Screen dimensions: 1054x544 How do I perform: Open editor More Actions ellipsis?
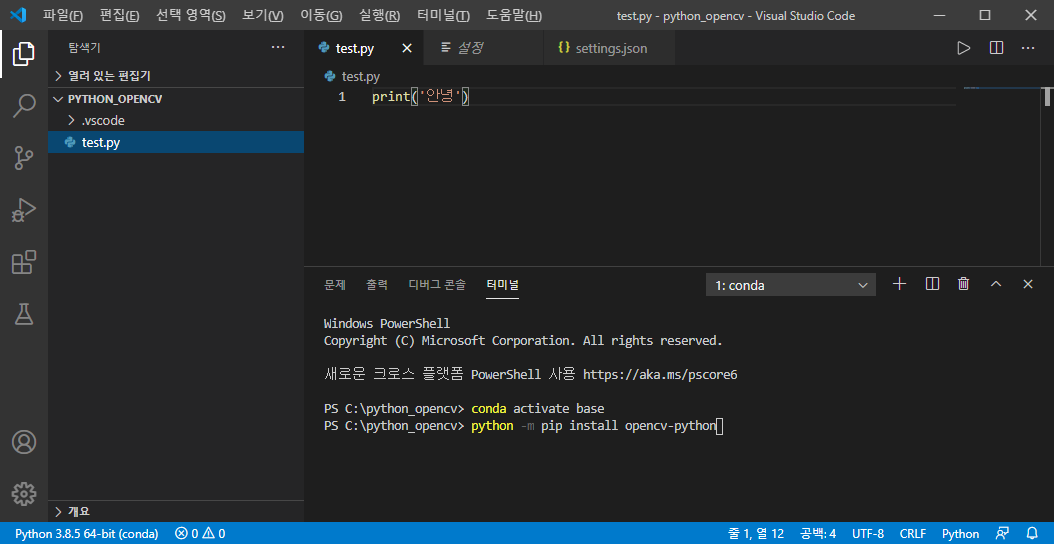(1028, 48)
